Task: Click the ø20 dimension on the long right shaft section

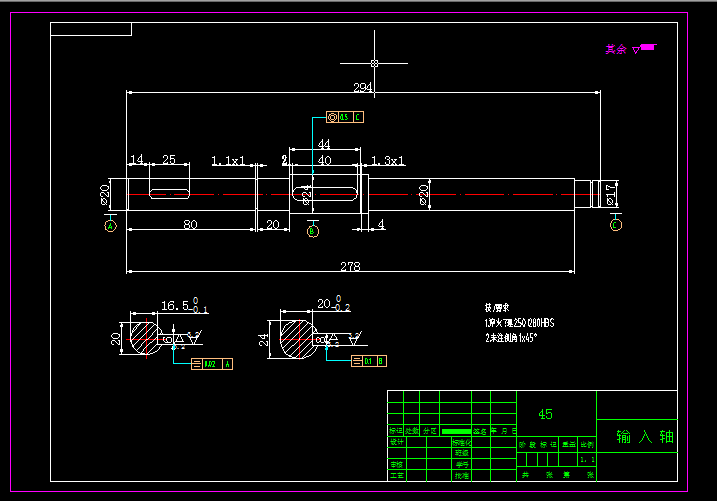Action: point(423,195)
